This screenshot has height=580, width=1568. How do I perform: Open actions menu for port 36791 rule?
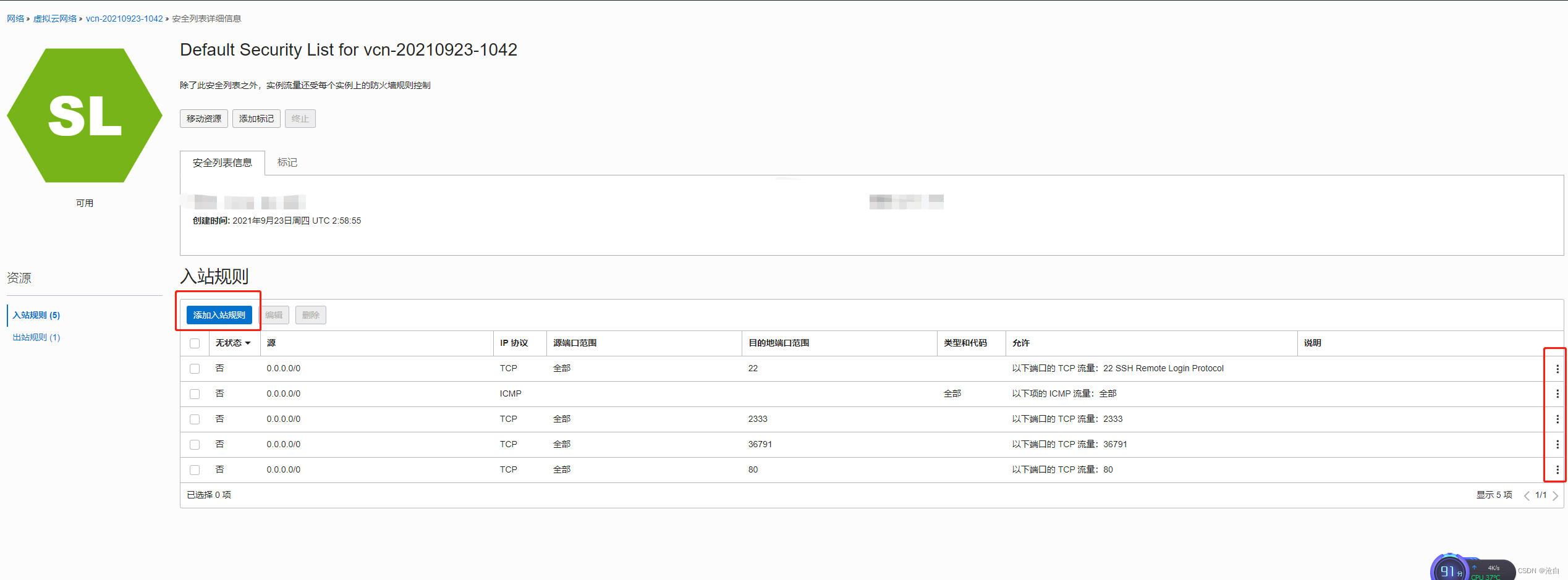click(x=1557, y=445)
